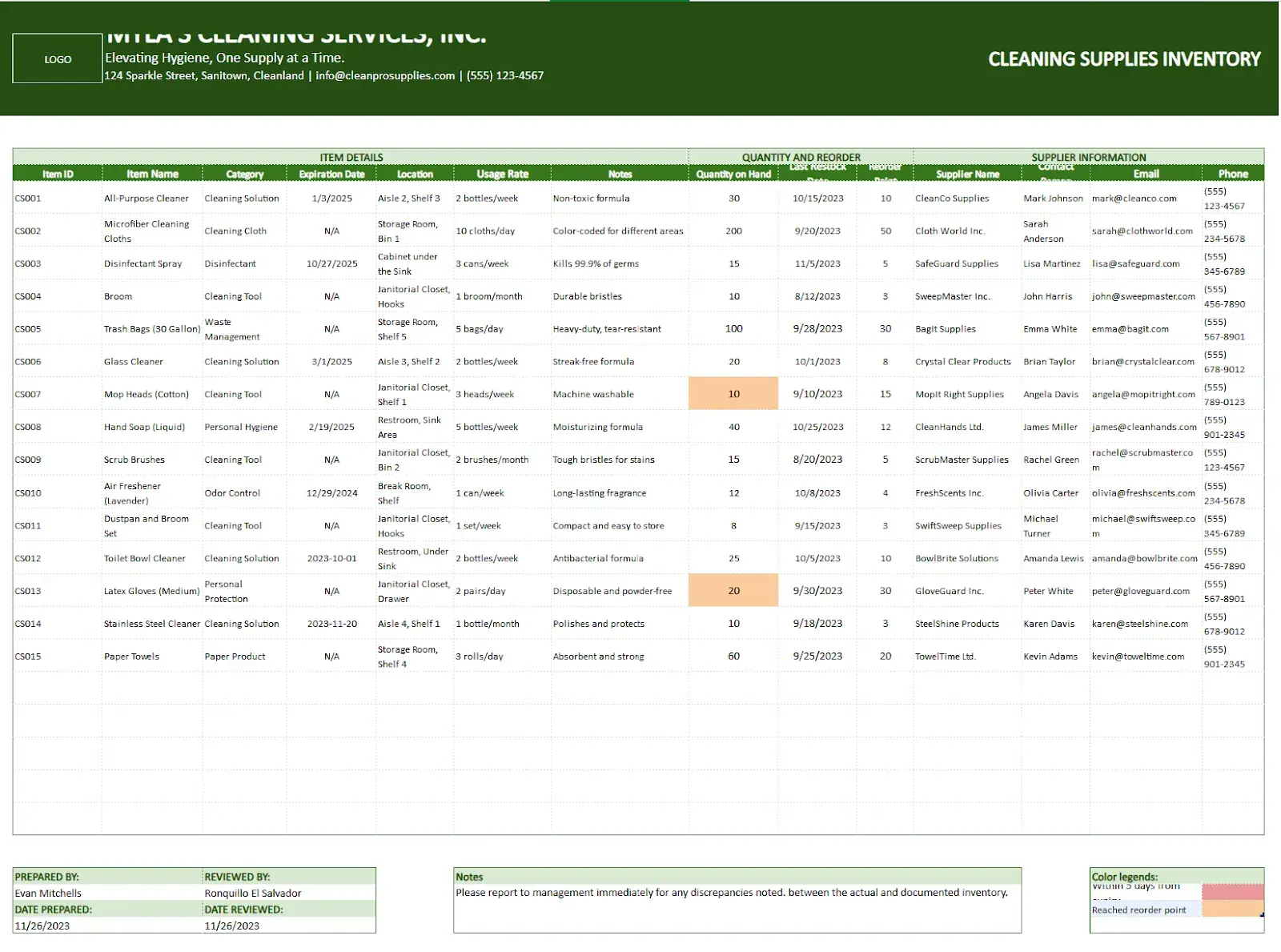Click the orange Reached reorder point swatch
The width and height of the screenshot is (1281, 952).
point(1232,910)
